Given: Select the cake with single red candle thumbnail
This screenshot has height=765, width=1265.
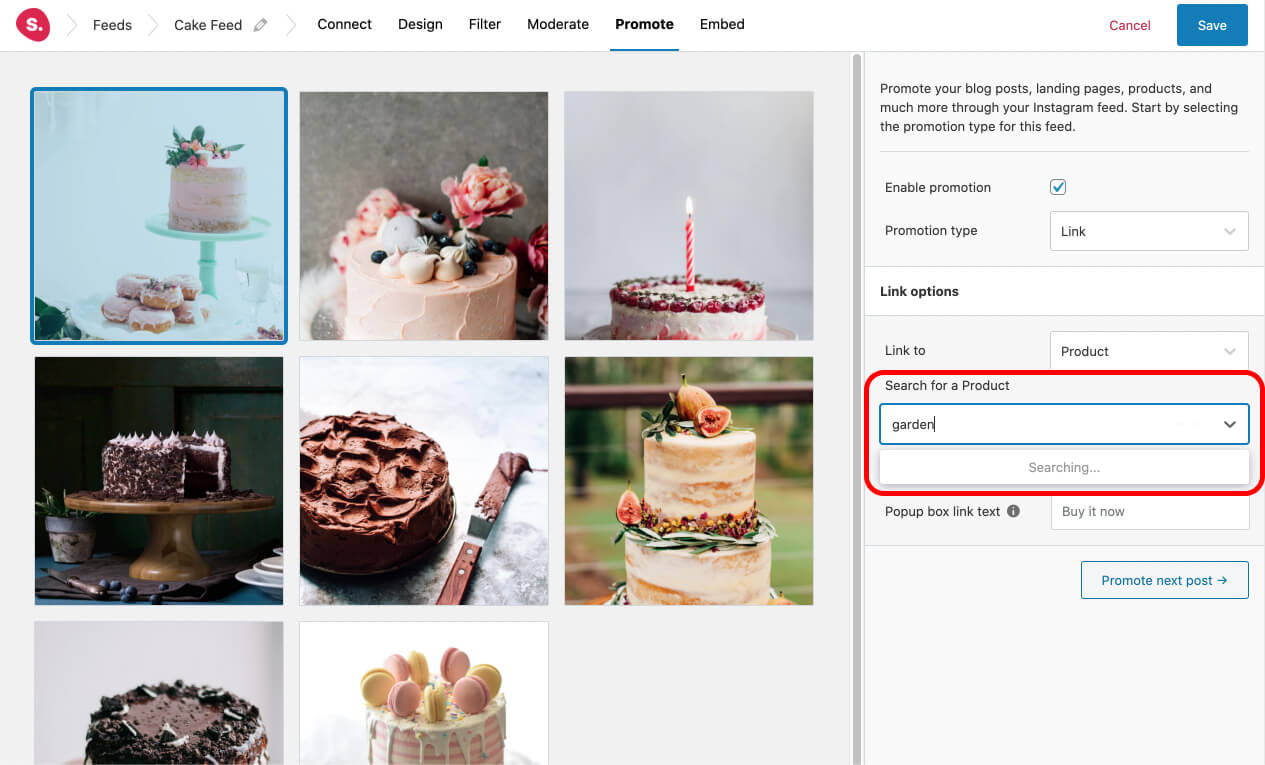Looking at the screenshot, I should pos(689,216).
